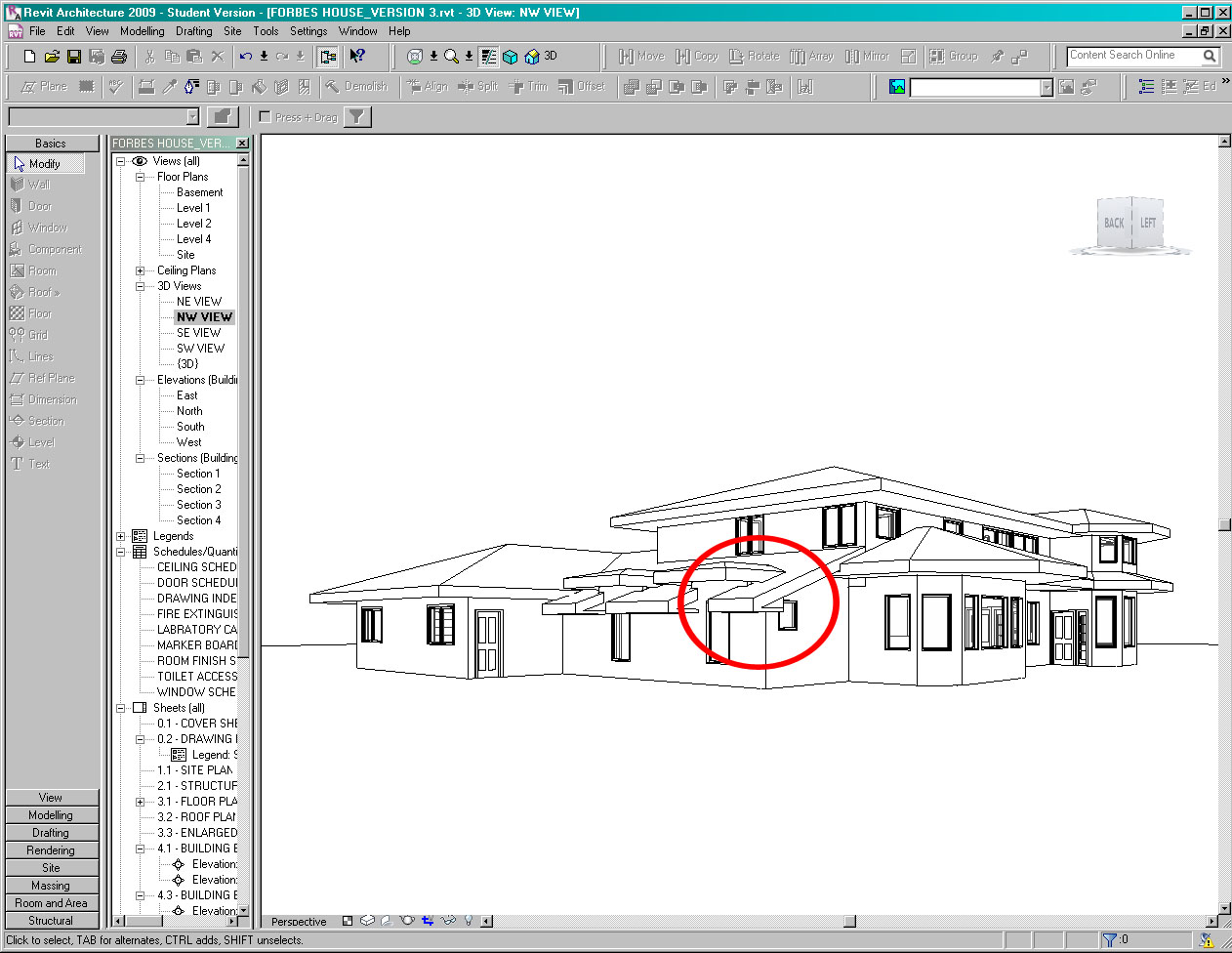The width and height of the screenshot is (1232, 953).
Task: Click the filter count icon in status bar
Action: tap(1109, 940)
